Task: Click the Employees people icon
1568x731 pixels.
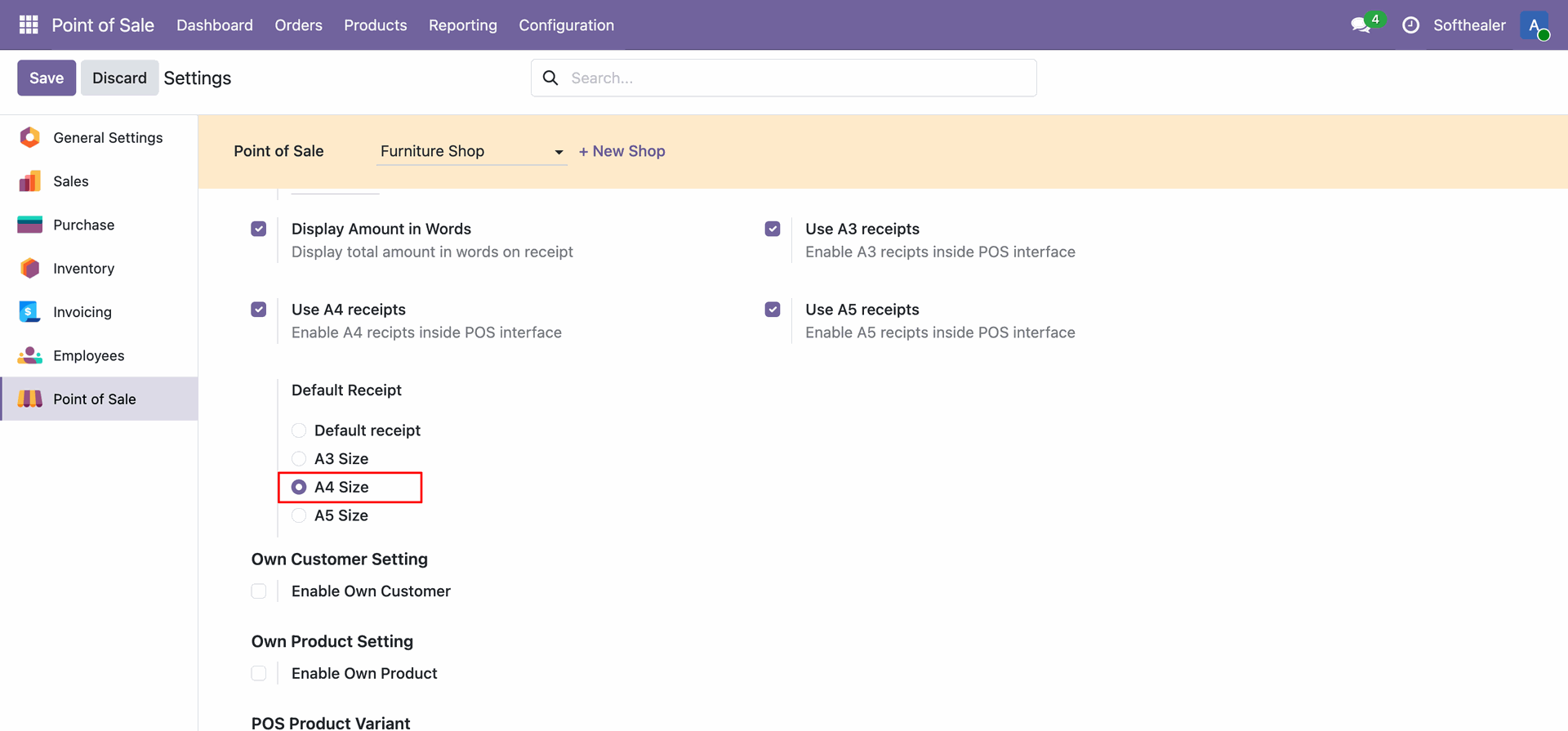Action: [30, 355]
